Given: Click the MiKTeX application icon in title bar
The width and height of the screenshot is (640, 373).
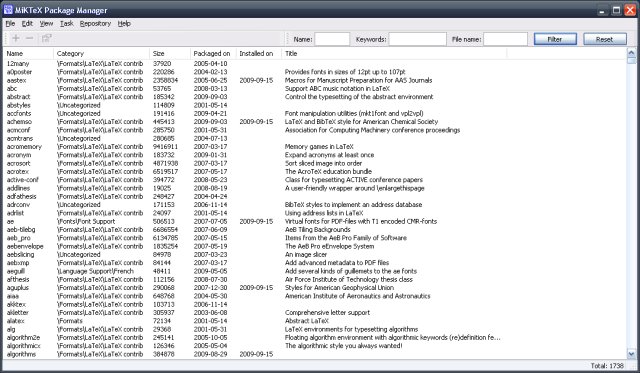Looking at the screenshot, I should click(x=8, y=10).
